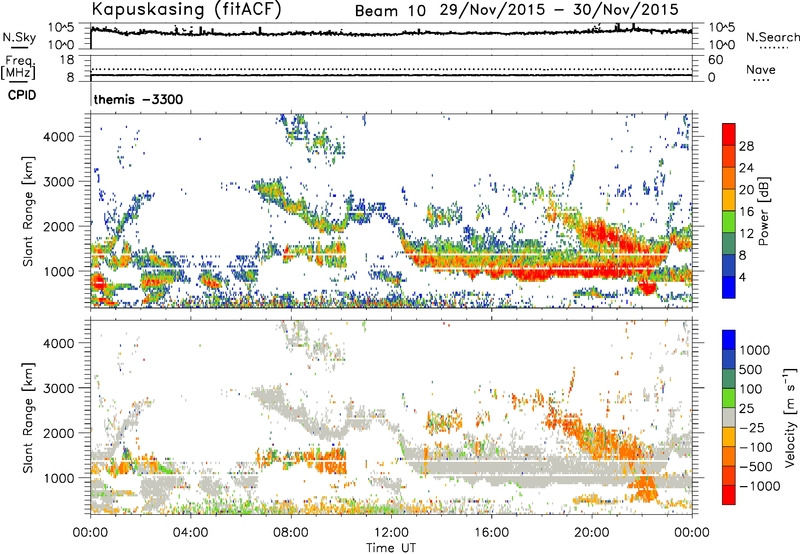Select the 25 tick on Velocity colorbar
The image size is (800, 554).
747,408
